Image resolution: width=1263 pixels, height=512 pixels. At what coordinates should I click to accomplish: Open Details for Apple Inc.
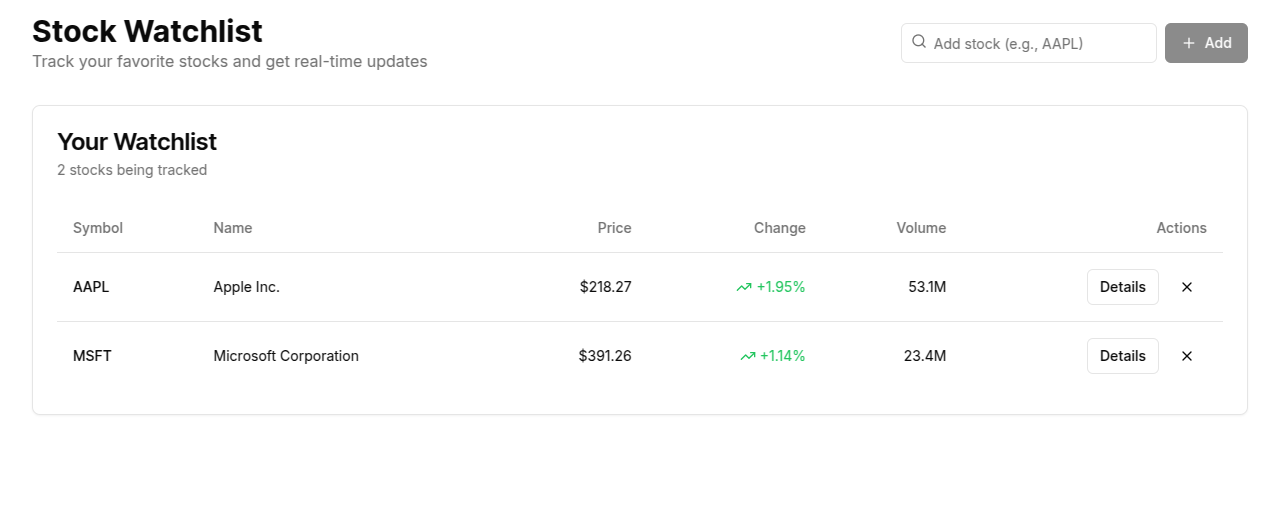1122,287
